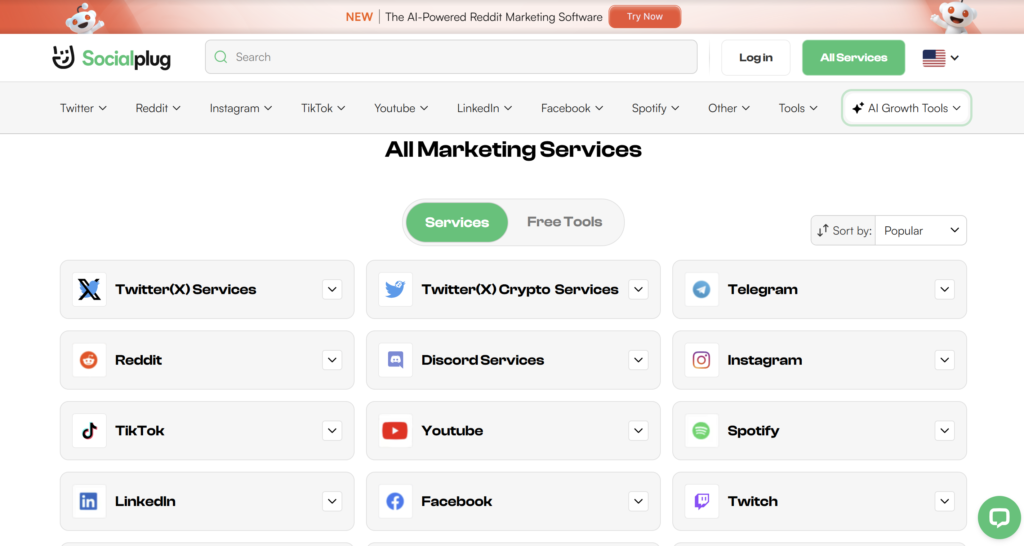Click the Discord Services icon
This screenshot has width=1024, height=546.
click(395, 360)
